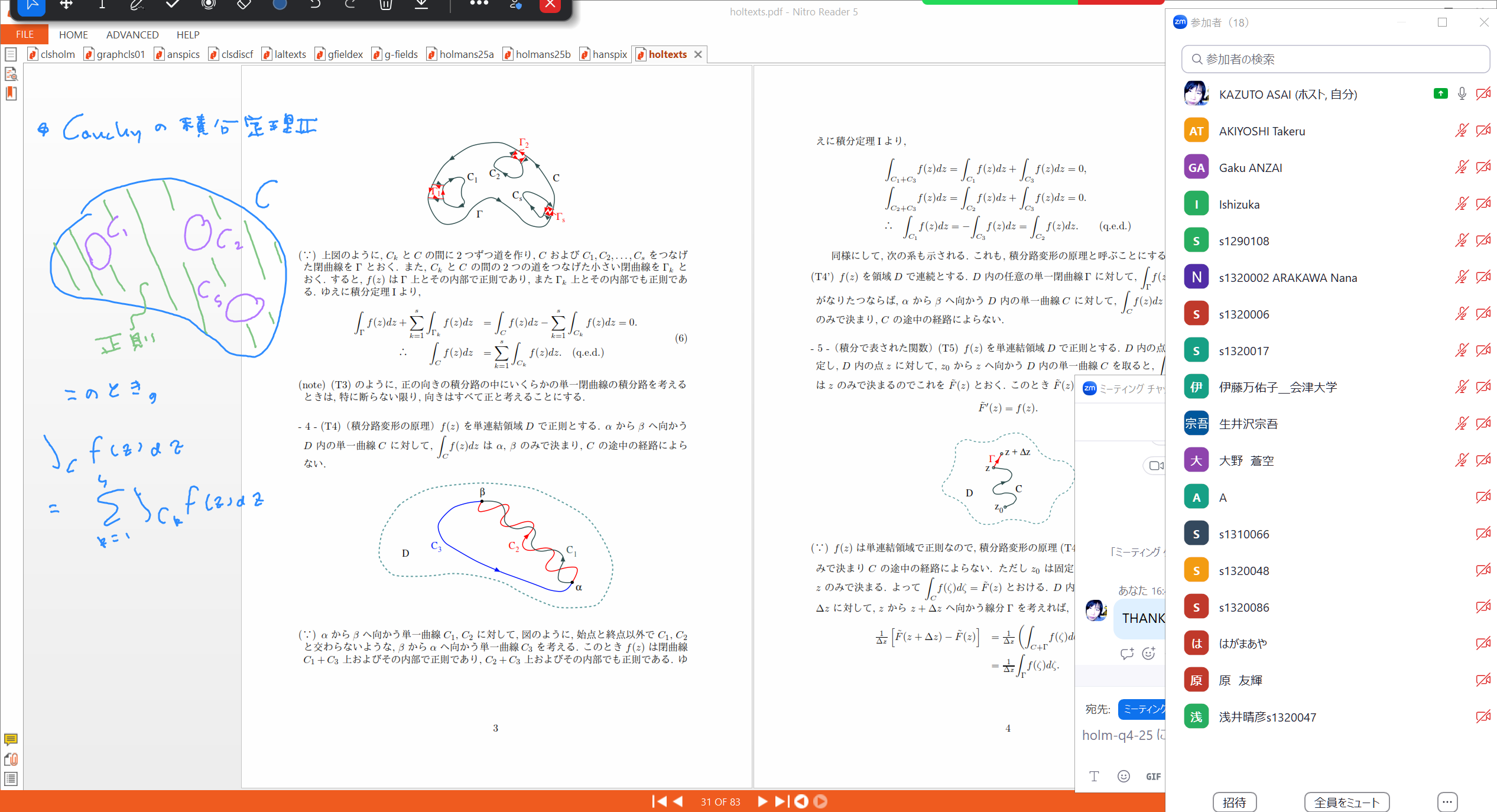Toggle microphone for KAZUTO ASAI
The height and width of the screenshot is (812, 1497).
pos(1462,94)
